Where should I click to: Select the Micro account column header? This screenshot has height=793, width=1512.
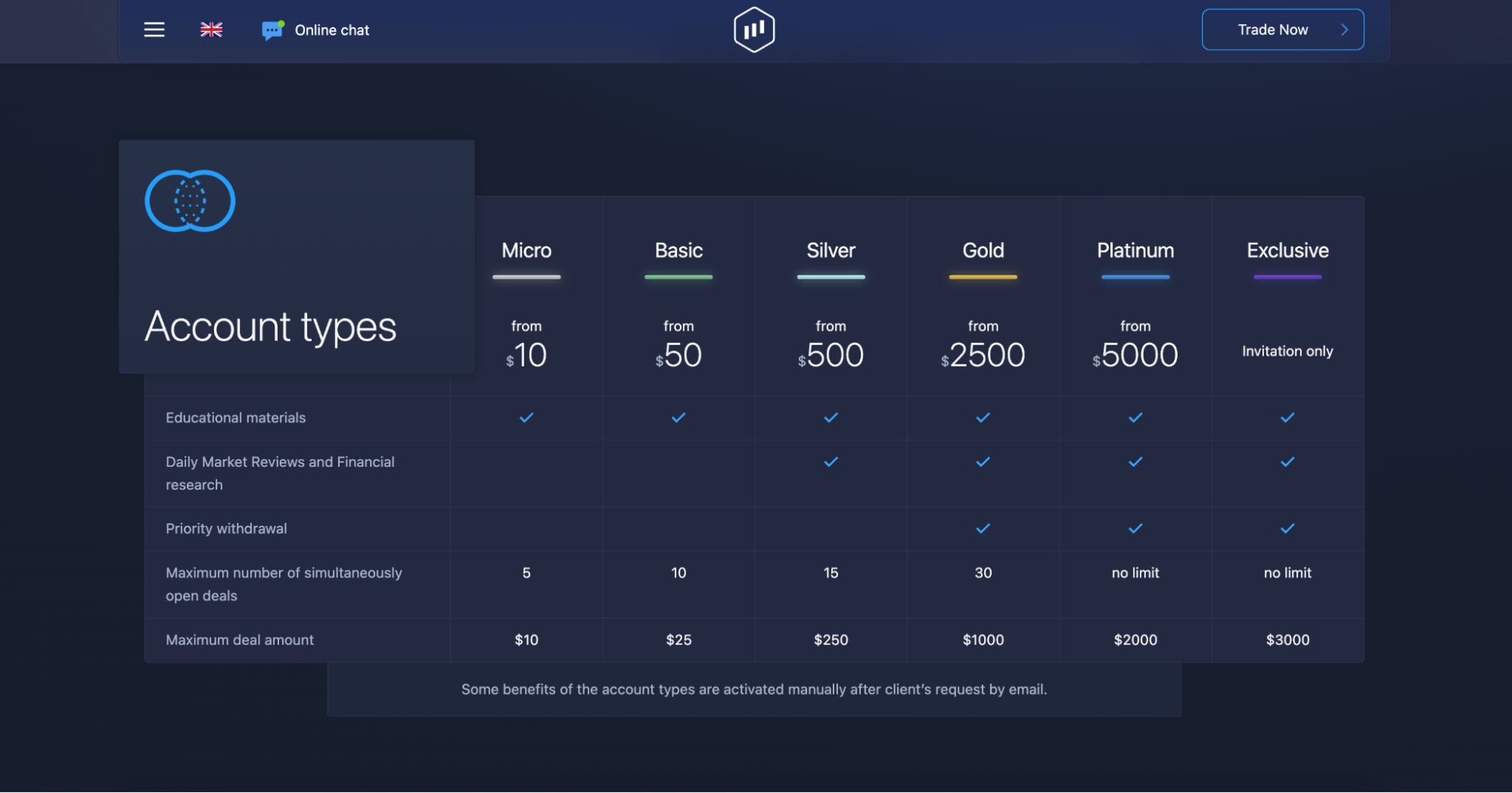[x=526, y=250]
